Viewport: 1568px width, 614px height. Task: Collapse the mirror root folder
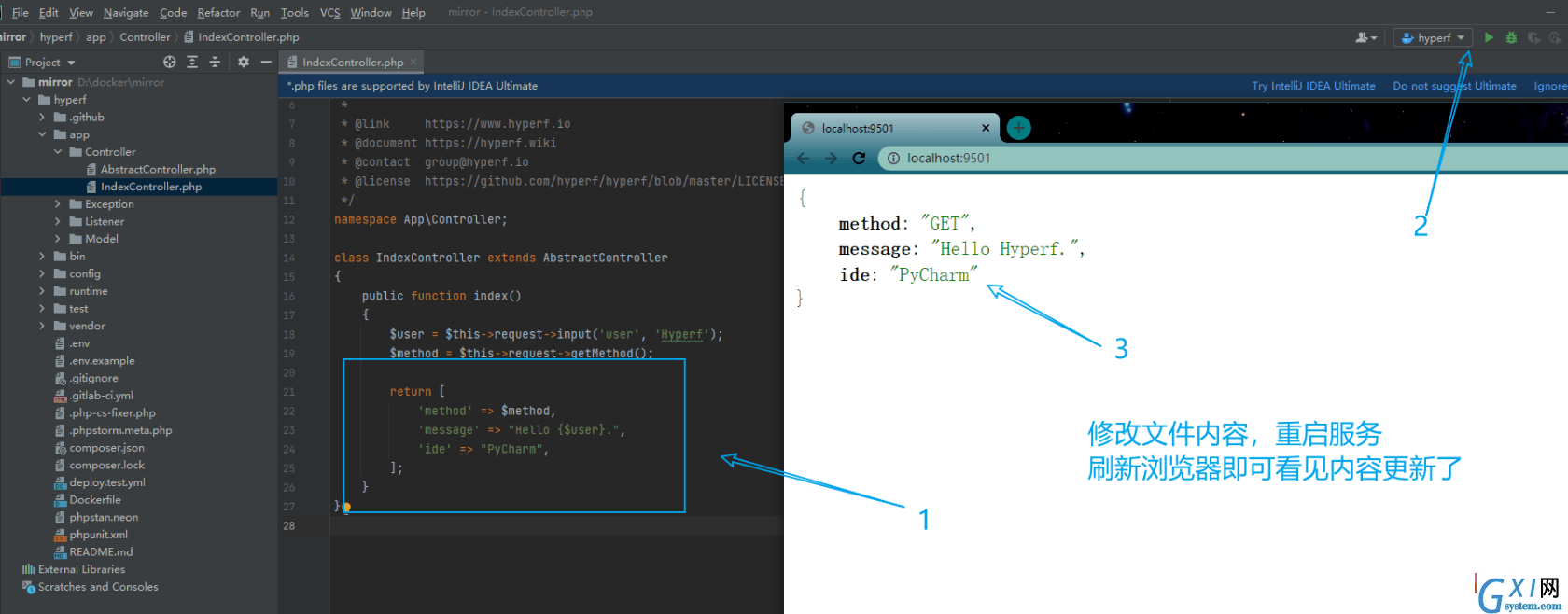(11, 82)
